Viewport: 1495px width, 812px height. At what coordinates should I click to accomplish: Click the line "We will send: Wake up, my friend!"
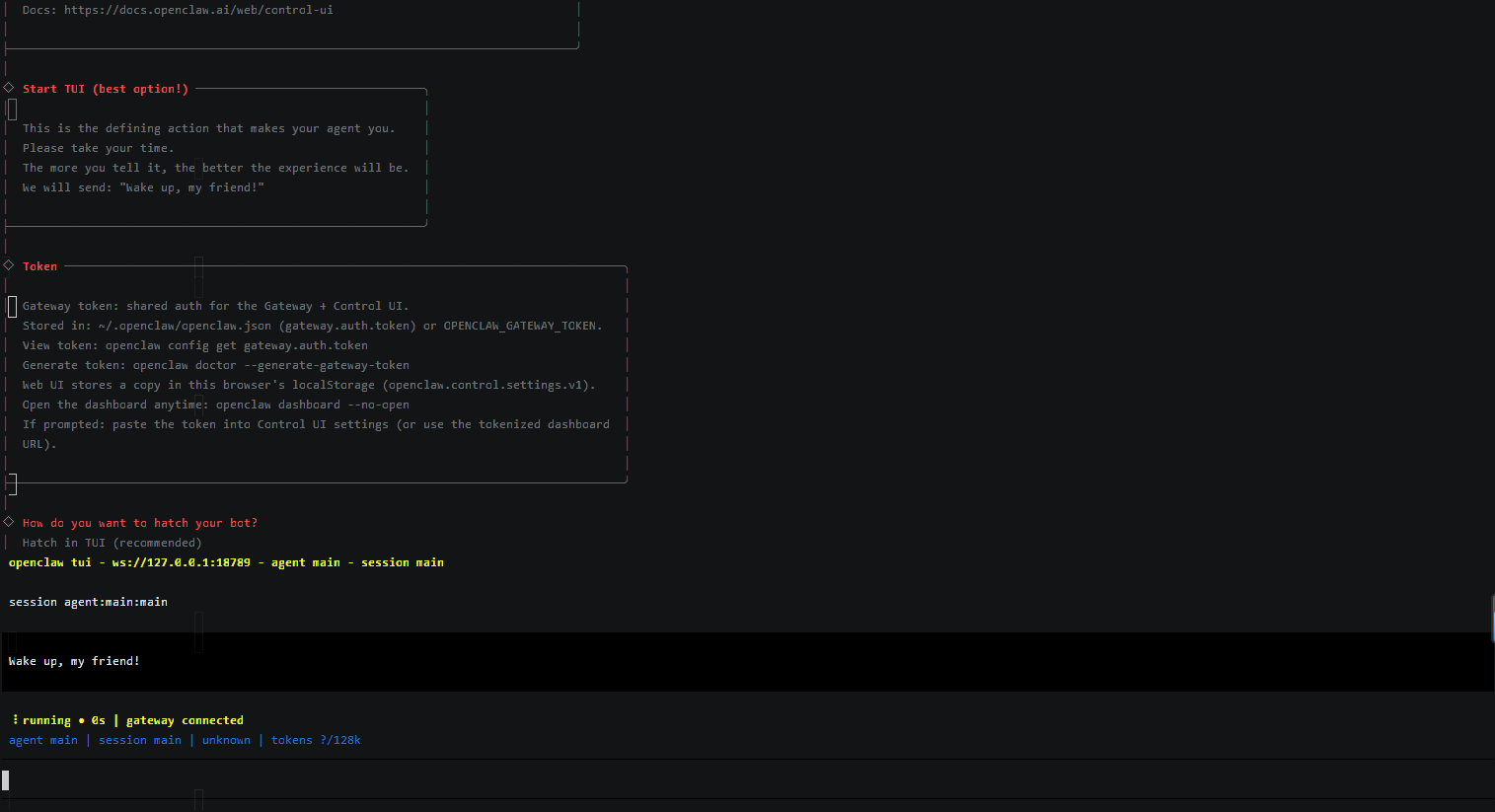(143, 187)
